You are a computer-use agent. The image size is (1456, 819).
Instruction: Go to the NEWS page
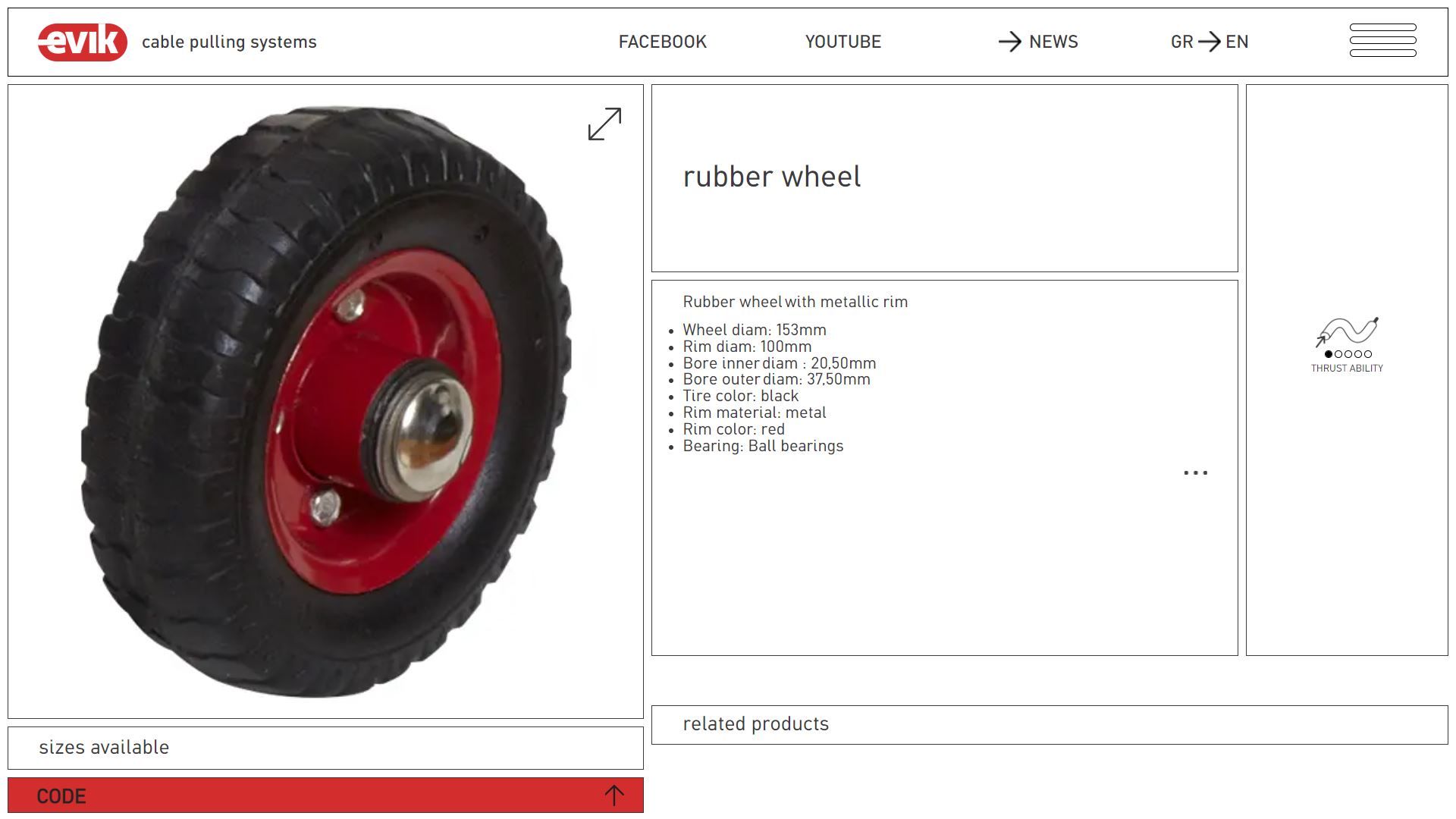coord(1053,42)
